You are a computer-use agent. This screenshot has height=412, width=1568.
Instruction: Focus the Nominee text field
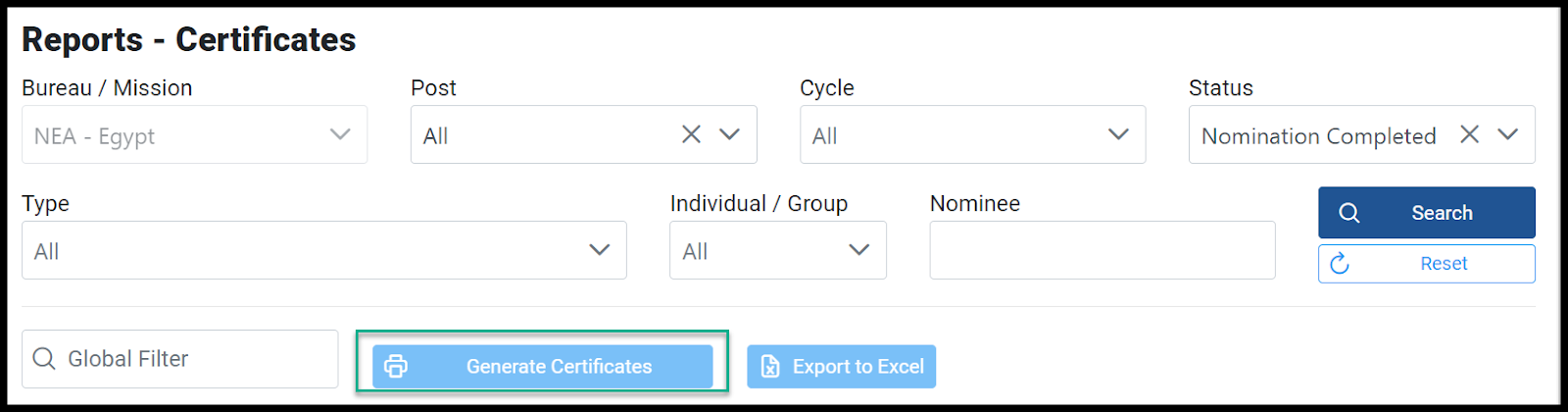(1102, 250)
